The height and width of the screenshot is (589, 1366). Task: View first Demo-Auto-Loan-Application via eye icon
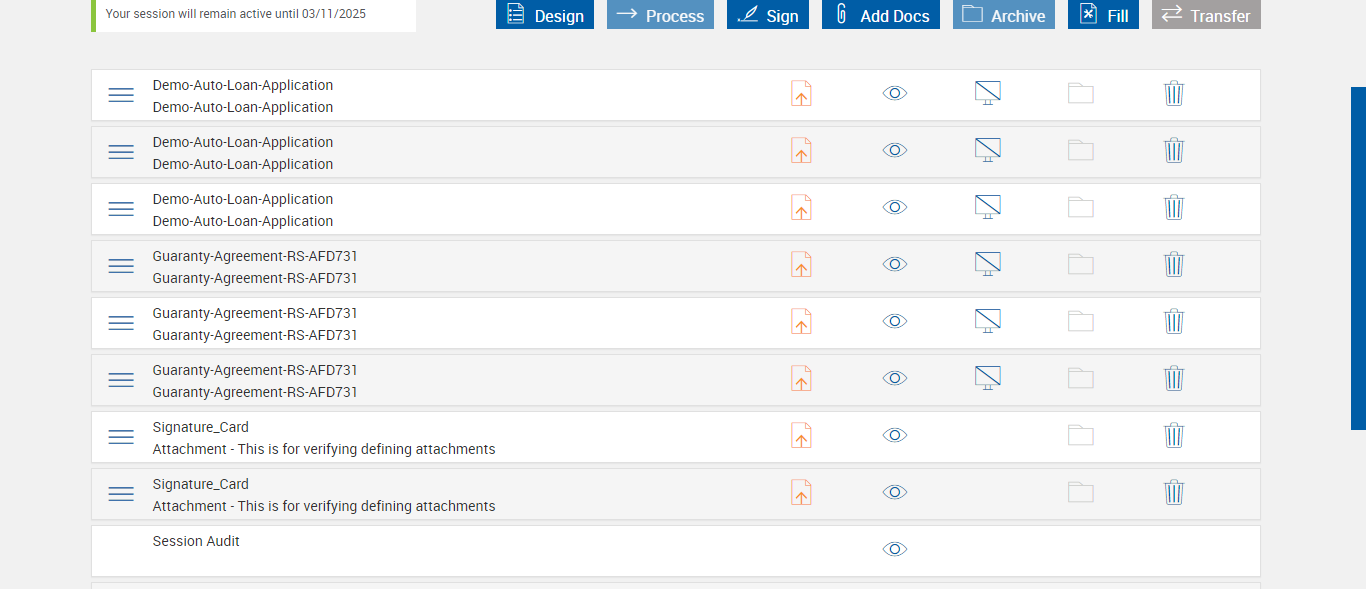(x=895, y=93)
